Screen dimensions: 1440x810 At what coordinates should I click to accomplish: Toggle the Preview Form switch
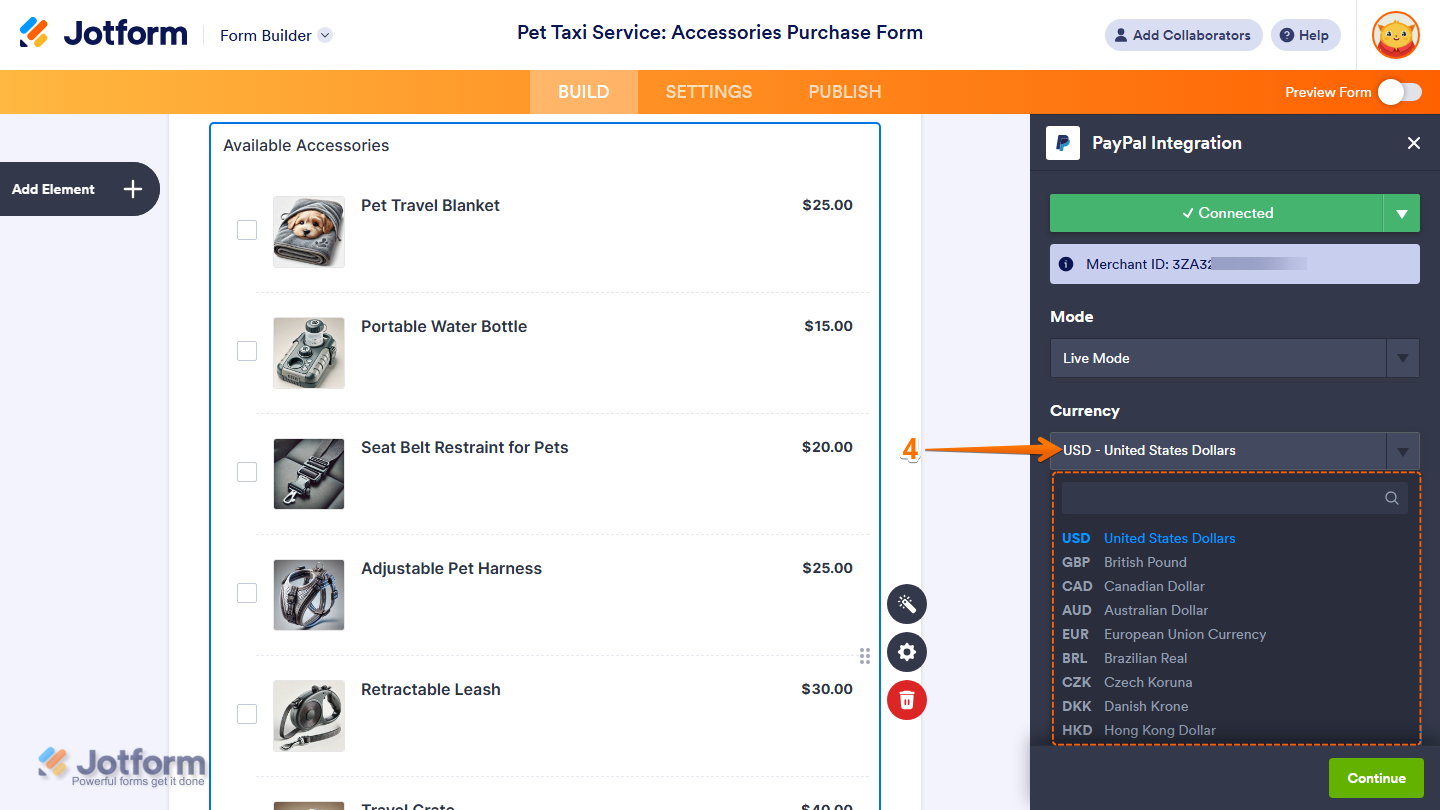(1399, 92)
